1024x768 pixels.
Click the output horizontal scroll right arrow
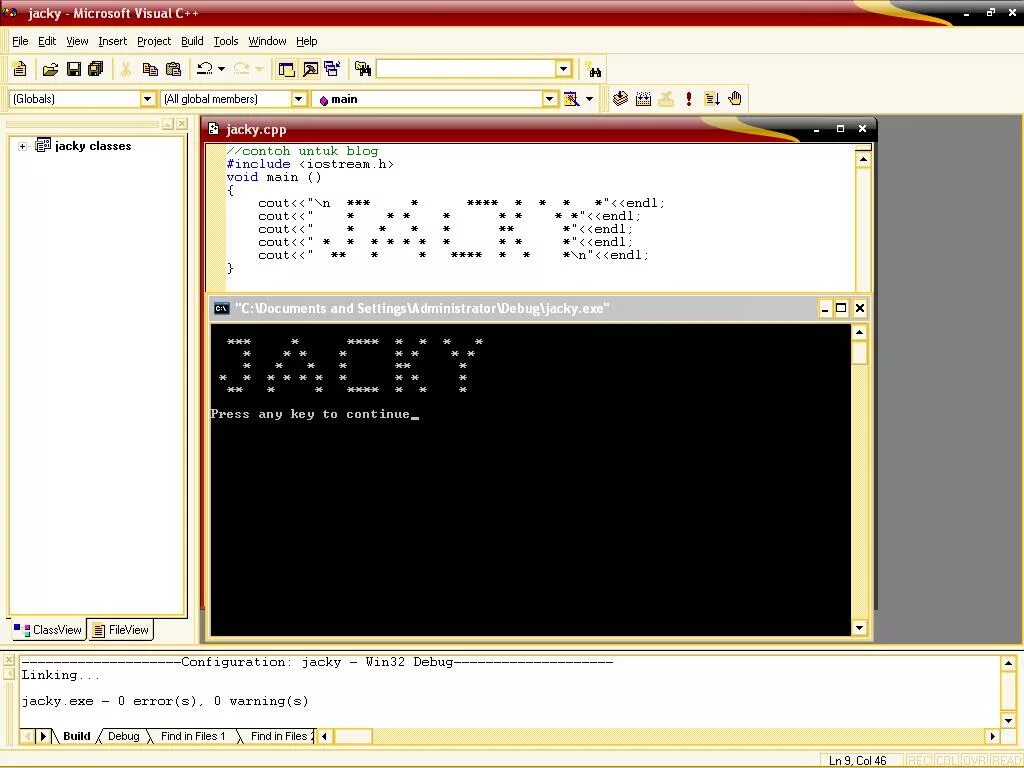pos(993,736)
